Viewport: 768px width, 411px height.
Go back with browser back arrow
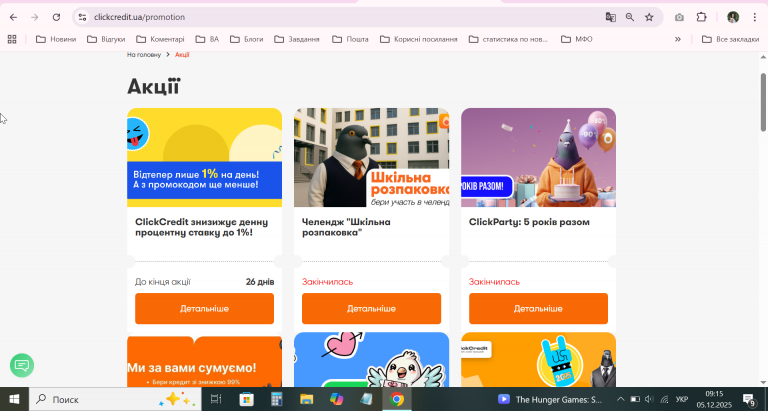pos(13,17)
